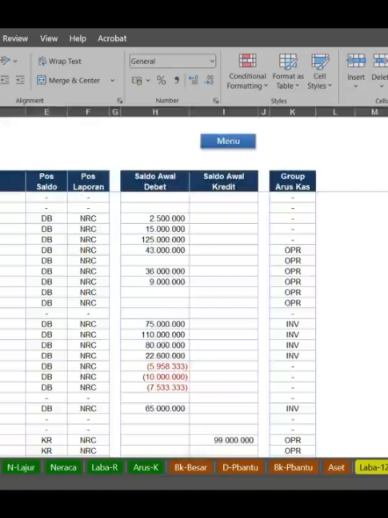Select the cell with 22.600.000
Screen dimensions: 388x518
tap(155, 356)
